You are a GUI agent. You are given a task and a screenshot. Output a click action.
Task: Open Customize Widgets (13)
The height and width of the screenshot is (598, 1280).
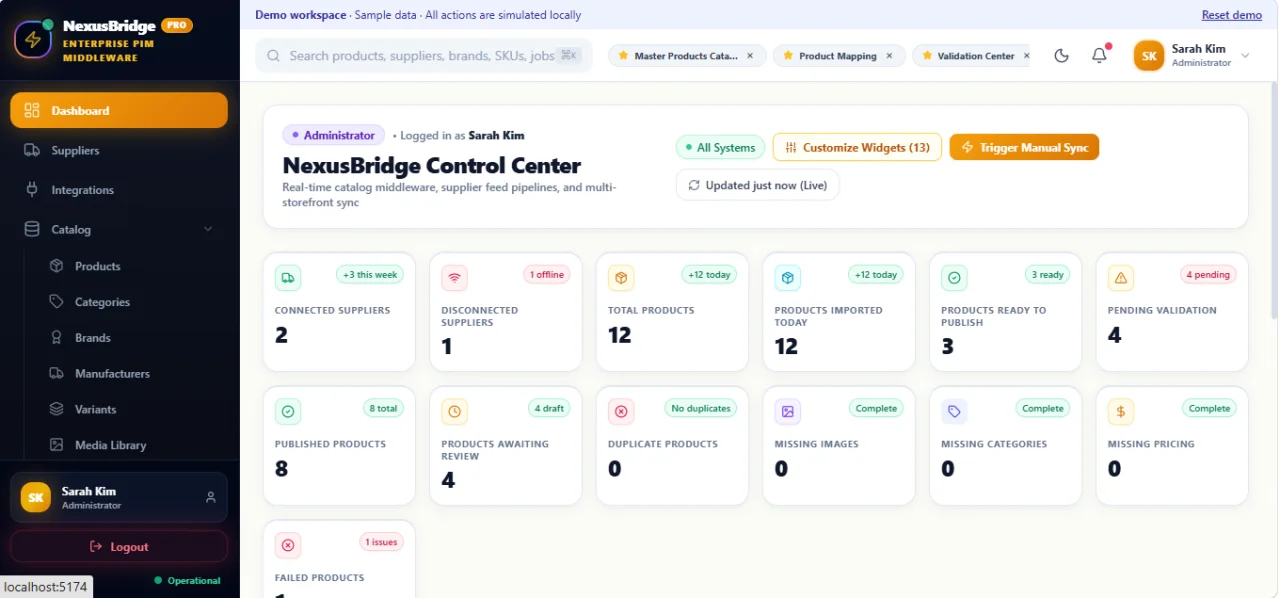click(x=857, y=147)
